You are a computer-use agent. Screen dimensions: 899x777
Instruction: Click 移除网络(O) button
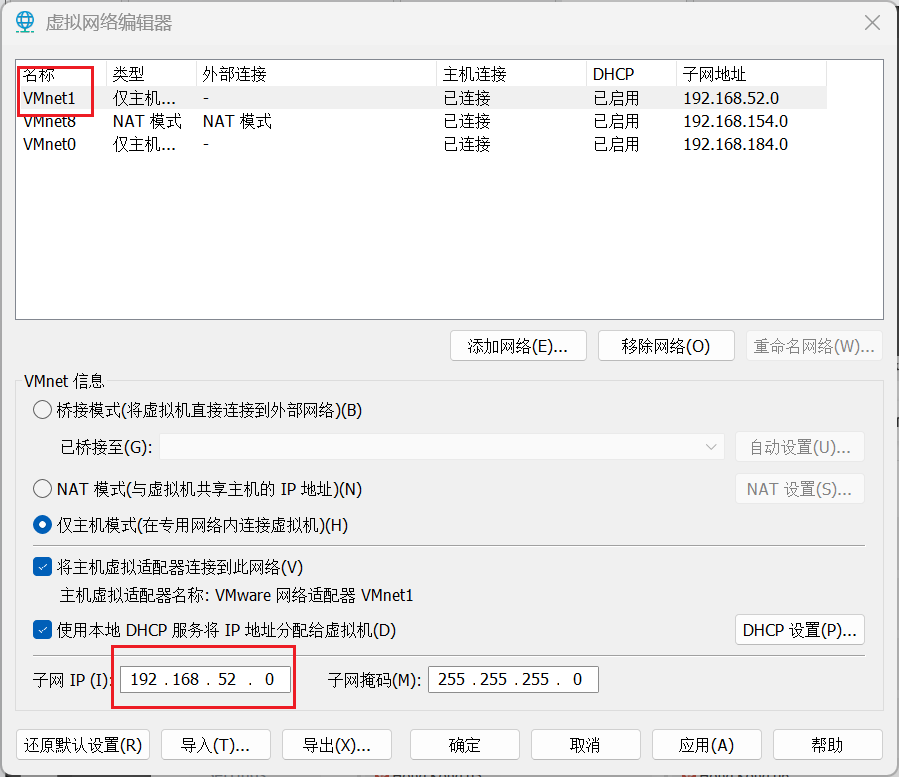point(666,346)
